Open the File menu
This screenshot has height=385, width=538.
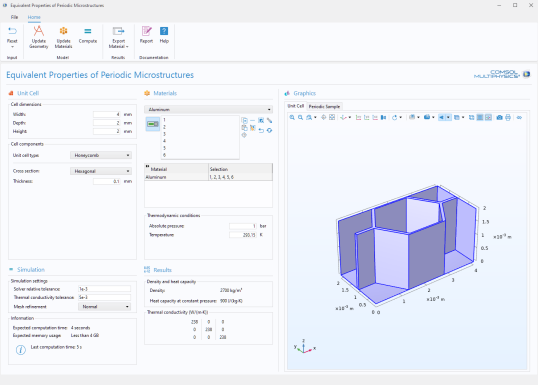coord(14,17)
